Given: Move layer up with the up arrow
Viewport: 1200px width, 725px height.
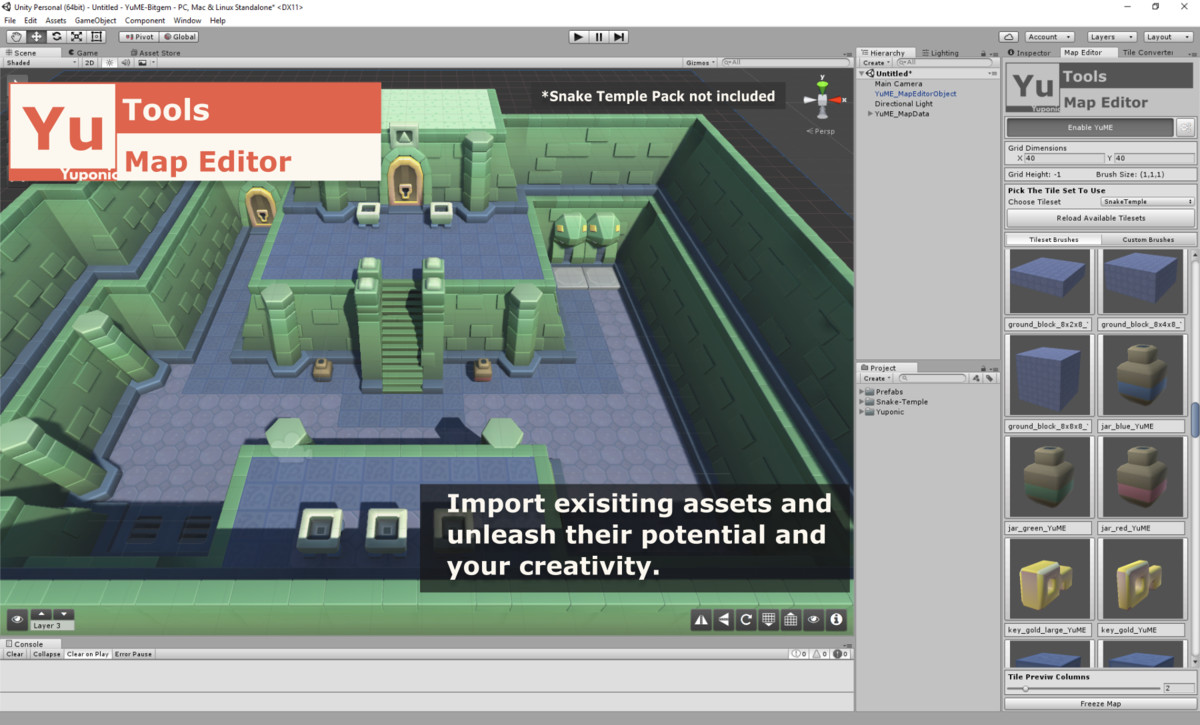Looking at the screenshot, I should (42, 614).
